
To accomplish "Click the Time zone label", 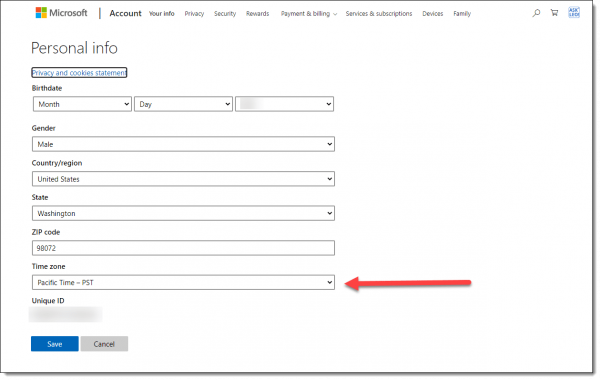I will tap(48, 266).
